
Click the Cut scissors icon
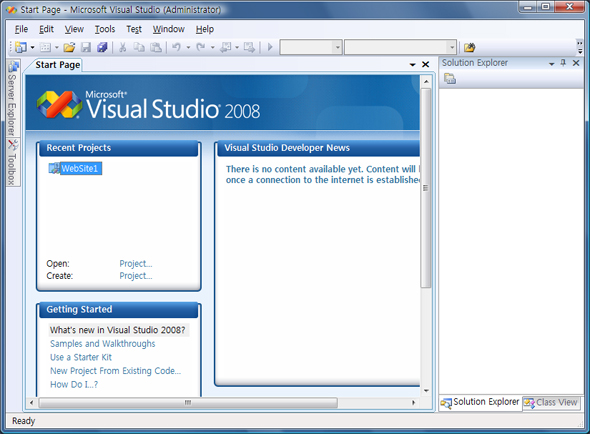coord(122,47)
